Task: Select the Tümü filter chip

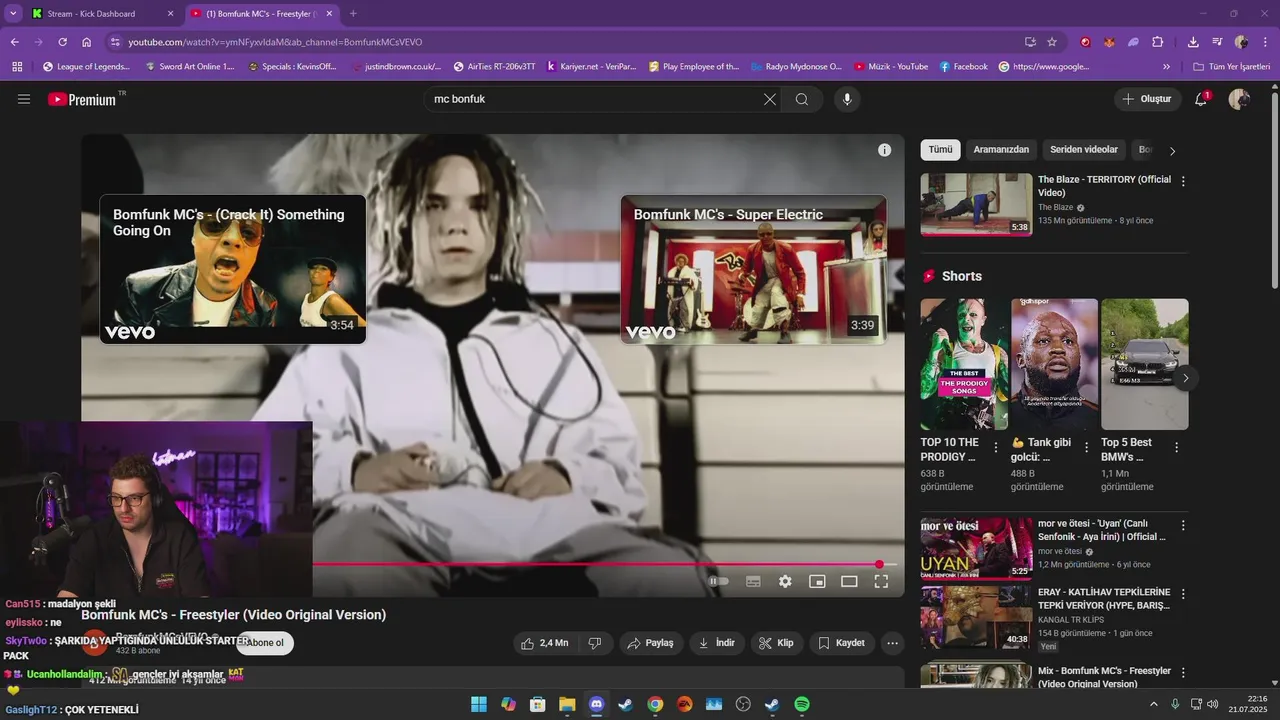Action: coord(940,150)
